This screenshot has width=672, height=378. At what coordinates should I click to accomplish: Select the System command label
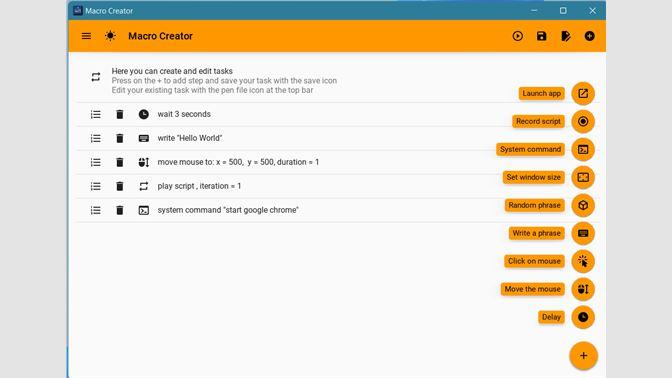click(x=530, y=149)
